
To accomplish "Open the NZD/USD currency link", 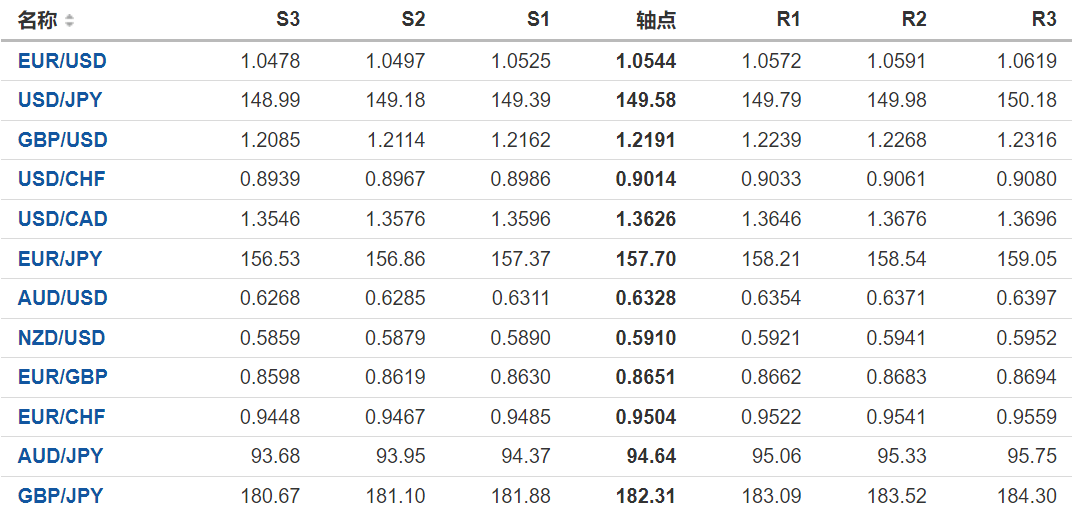I will [x=61, y=338].
